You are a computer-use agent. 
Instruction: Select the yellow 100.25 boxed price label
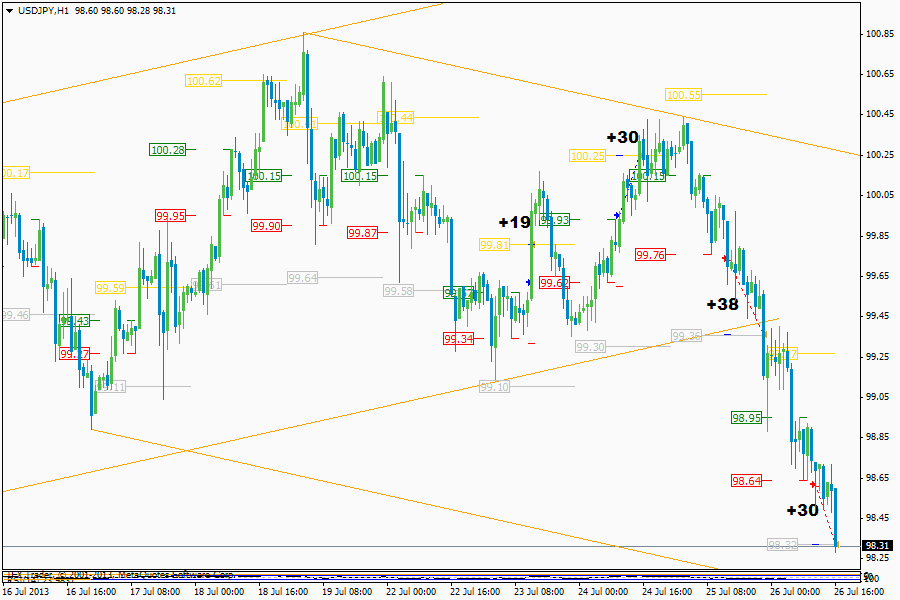[588, 156]
